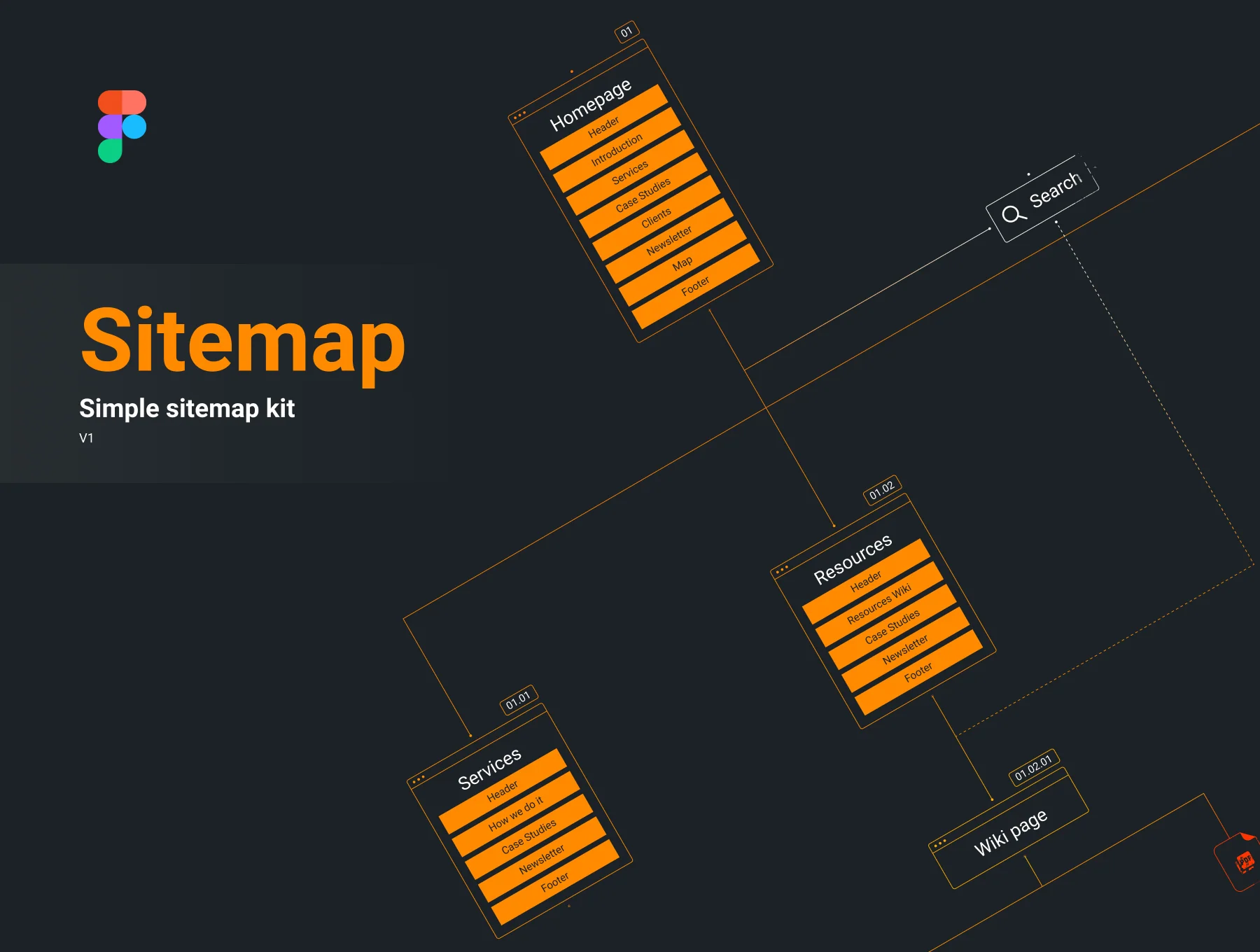Click the Figma logo icon
Viewport: 1260px width, 952px height.
click(x=122, y=127)
